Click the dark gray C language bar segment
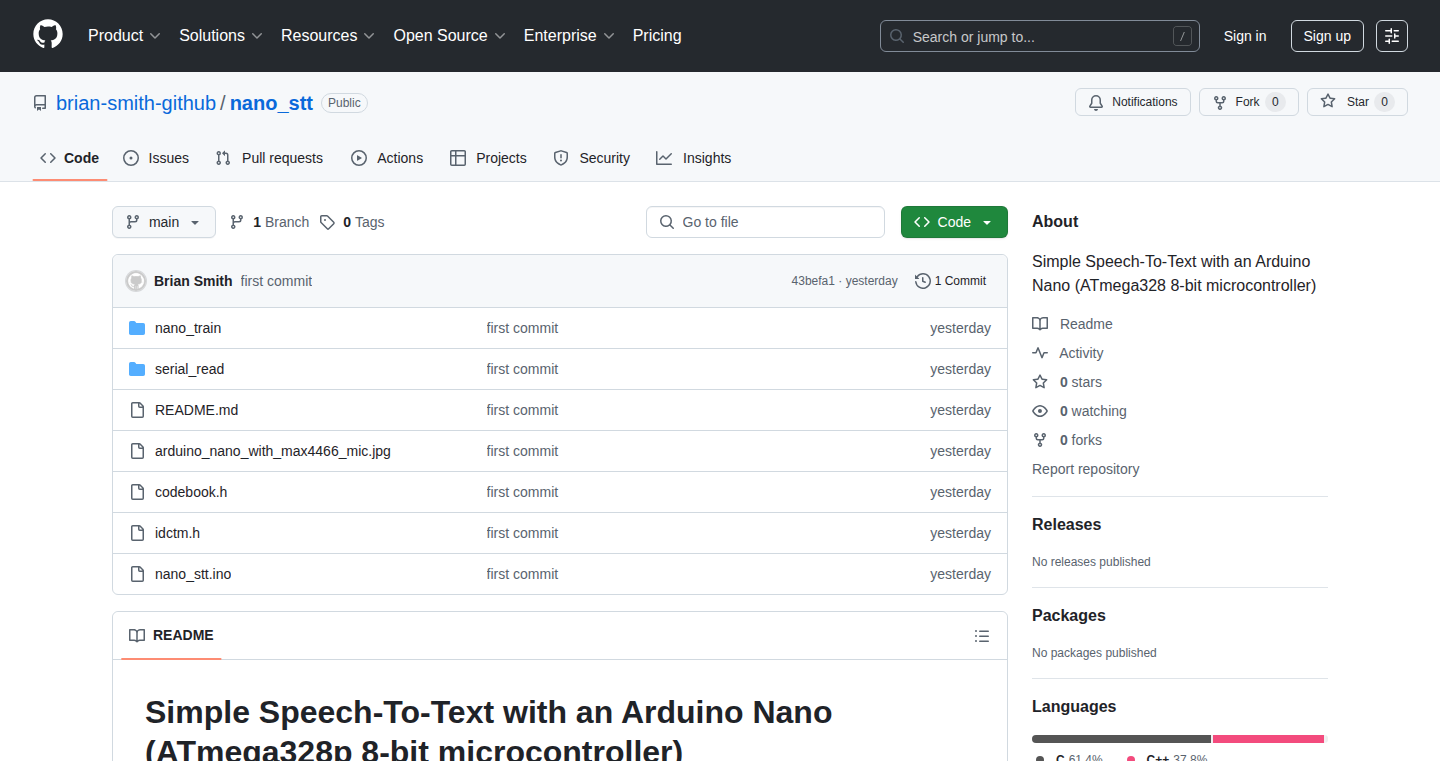 click(1121, 739)
